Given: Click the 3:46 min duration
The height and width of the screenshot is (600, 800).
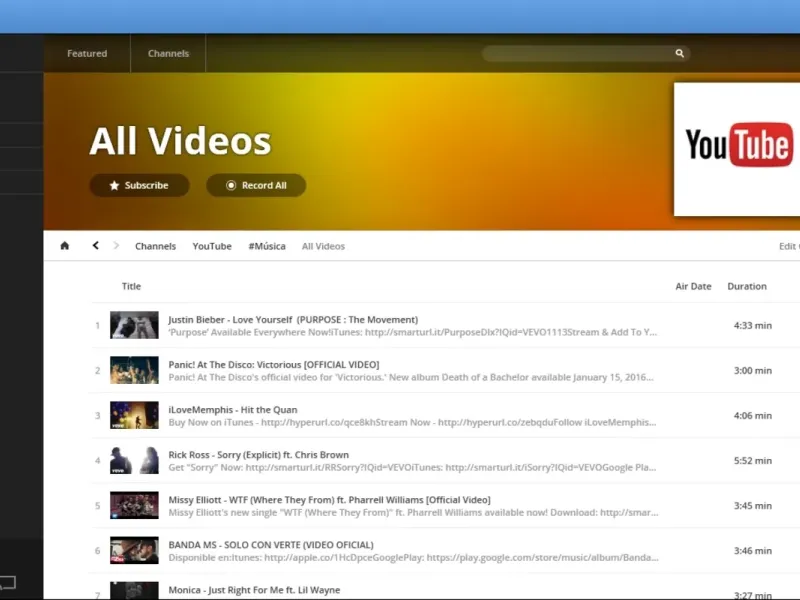Looking at the screenshot, I should coord(753,551).
